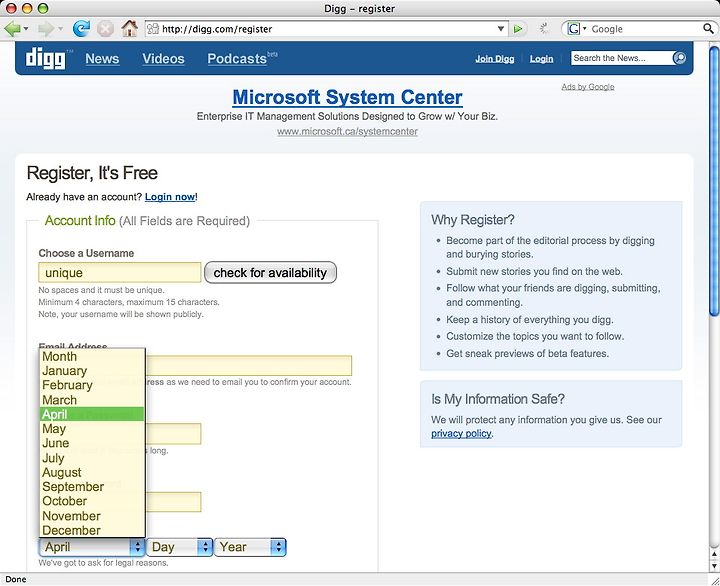Click the Login link in header
720x586 pixels.
541,59
